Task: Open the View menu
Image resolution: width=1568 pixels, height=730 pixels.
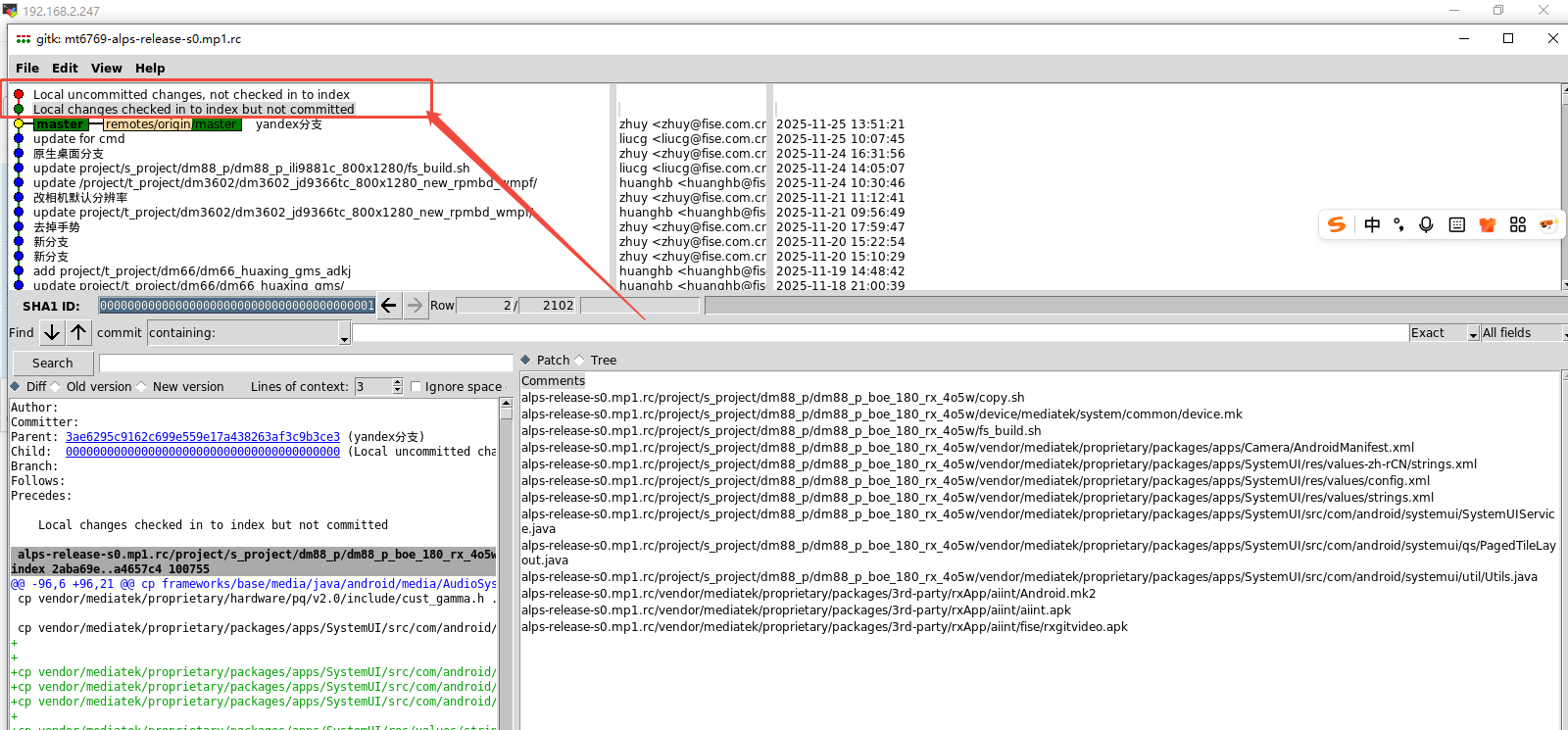Action: click(x=106, y=68)
